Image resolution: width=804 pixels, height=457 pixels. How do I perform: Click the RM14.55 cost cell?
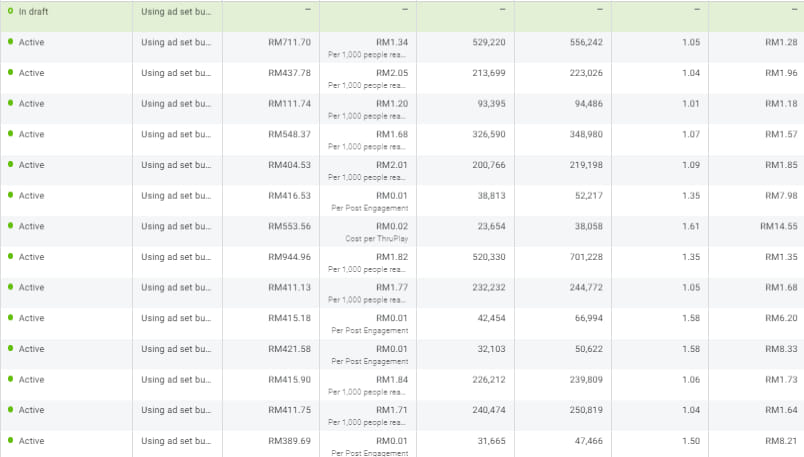point(780,226)
